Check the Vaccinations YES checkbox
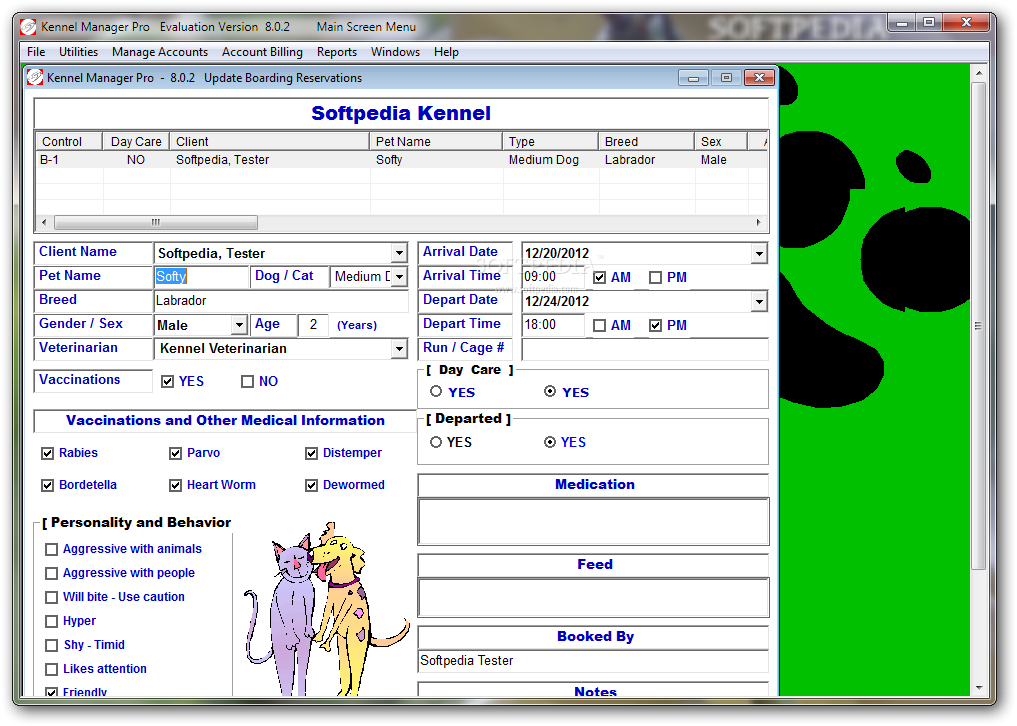This screenshot has width=1017, height=726. point(168,381)
